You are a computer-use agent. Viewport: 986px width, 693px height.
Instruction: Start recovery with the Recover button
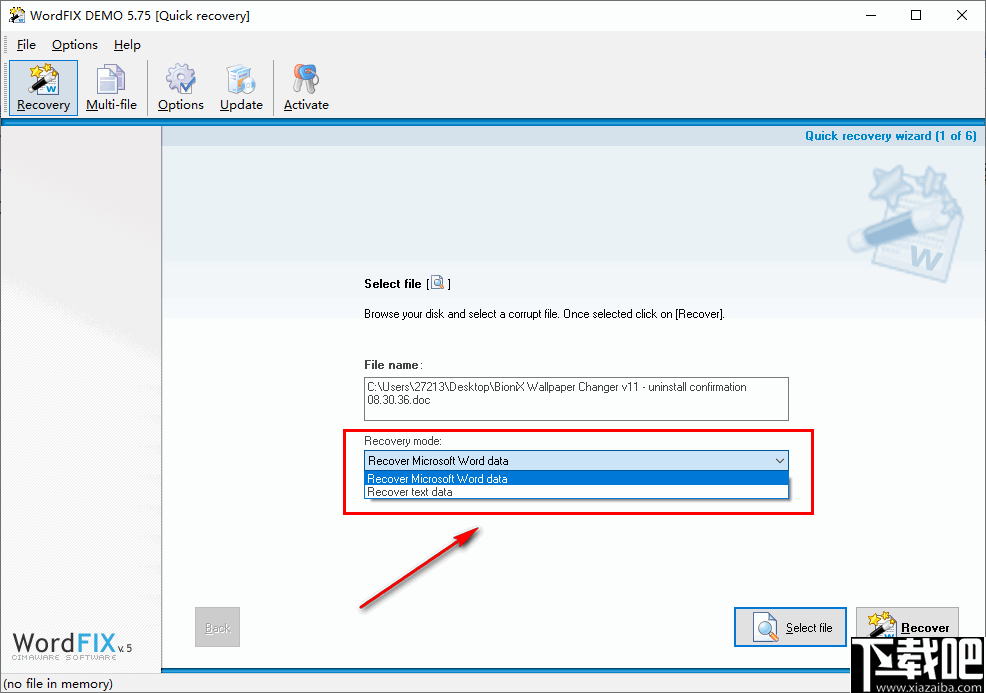click(x=907, y=627)
